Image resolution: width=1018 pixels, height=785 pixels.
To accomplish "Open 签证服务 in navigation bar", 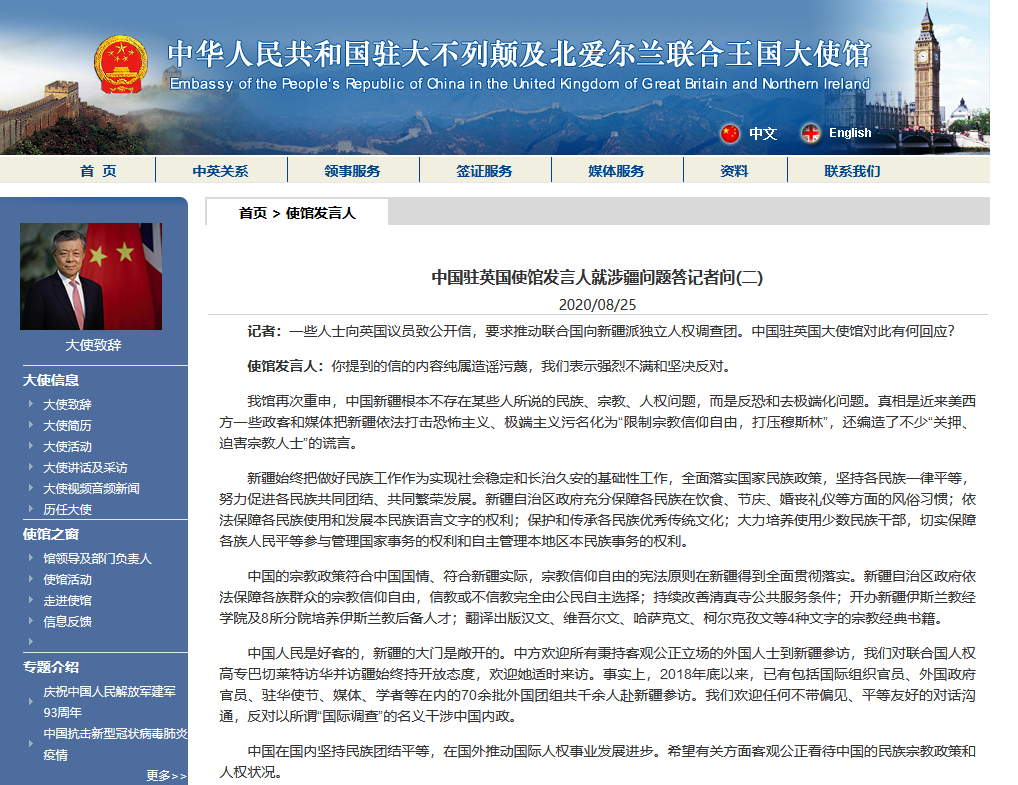I will pyautogui.click(x=484, y=171).
